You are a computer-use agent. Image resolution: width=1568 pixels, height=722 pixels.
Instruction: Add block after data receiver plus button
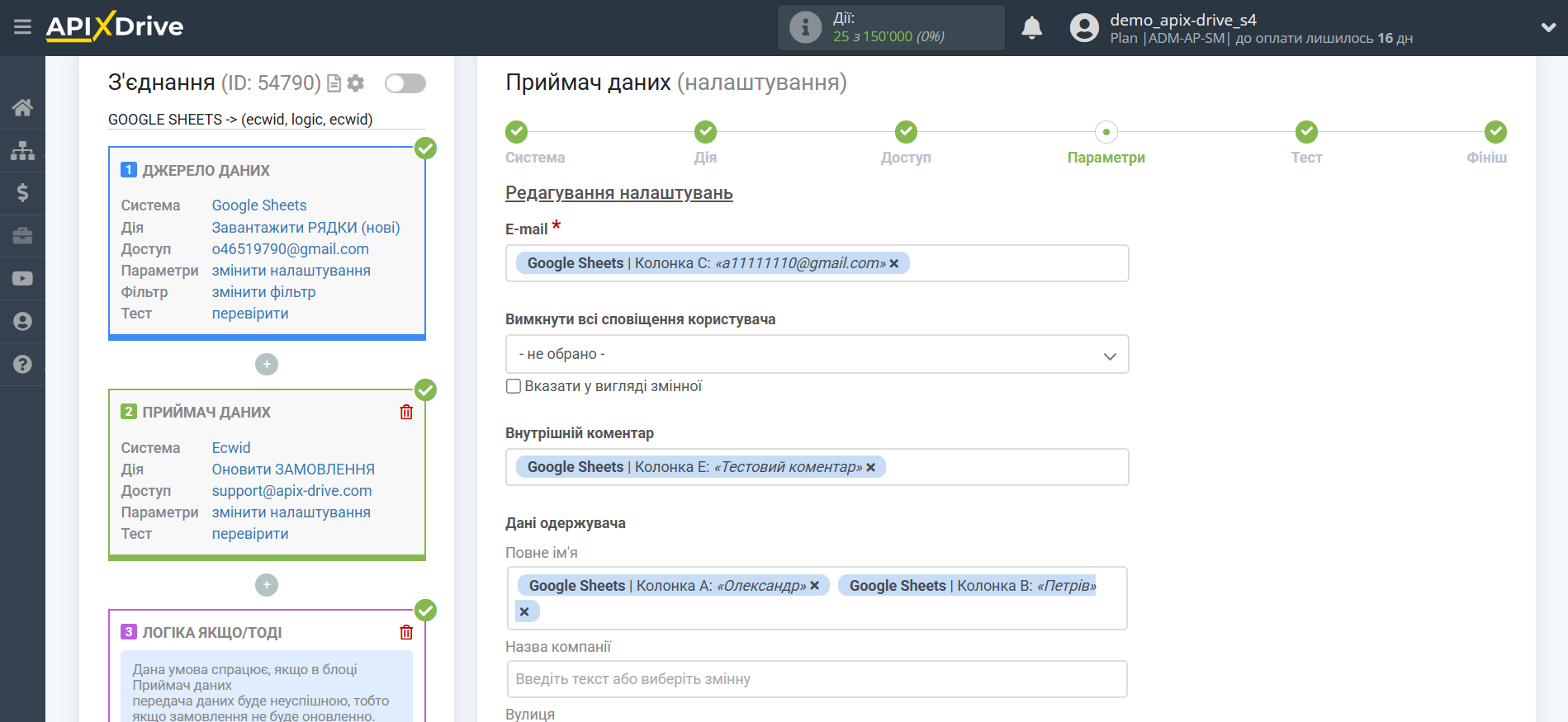267,585
